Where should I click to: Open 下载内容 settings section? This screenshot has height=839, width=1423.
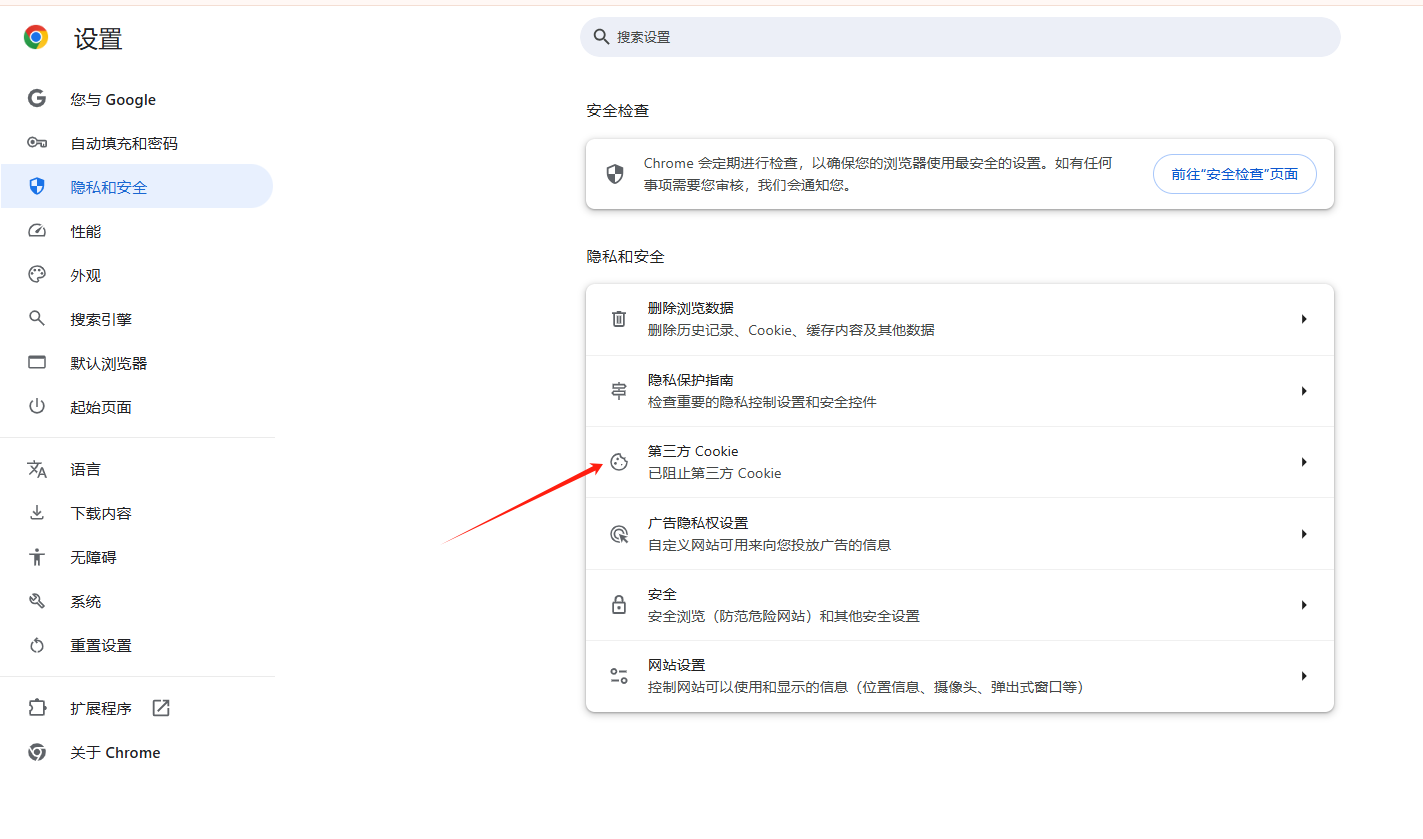(x=137, y=513)
